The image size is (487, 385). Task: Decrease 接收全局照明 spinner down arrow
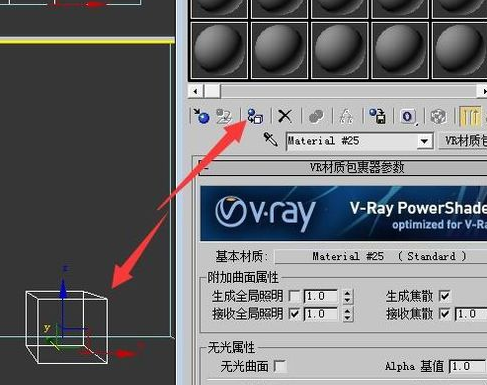pyautogui.click(x=347, y=318)
